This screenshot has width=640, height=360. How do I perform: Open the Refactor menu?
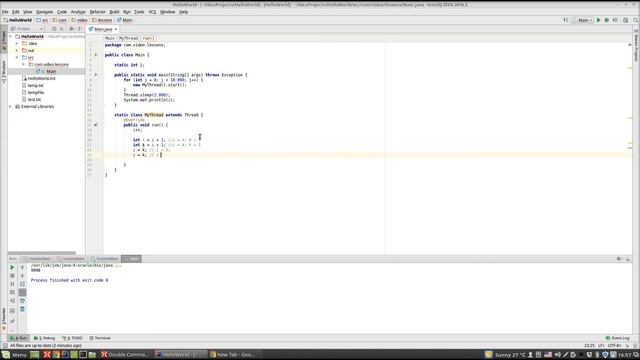(97, 12)
